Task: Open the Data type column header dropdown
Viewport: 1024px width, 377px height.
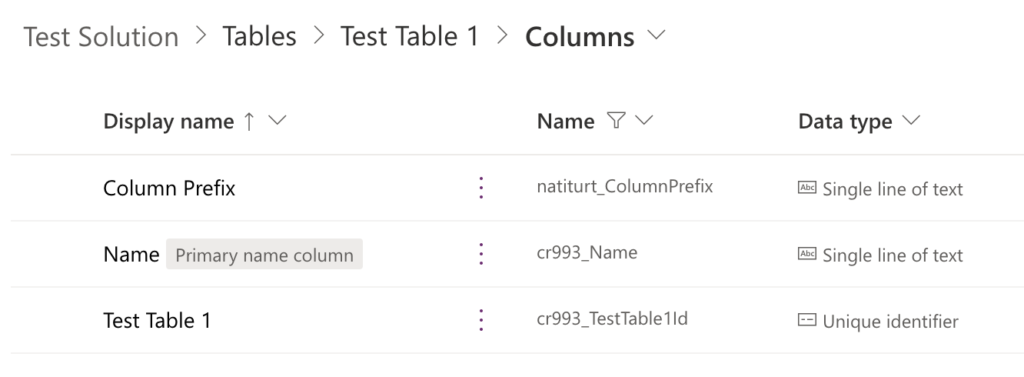Action: pyautogui.click(x=910, y=120)
